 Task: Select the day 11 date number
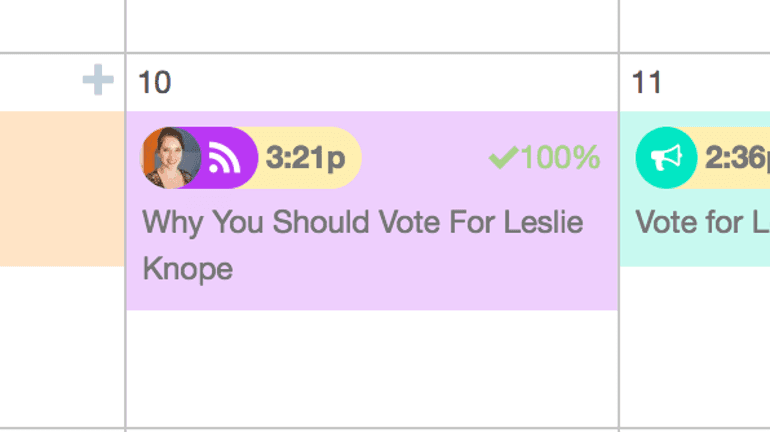647,82
